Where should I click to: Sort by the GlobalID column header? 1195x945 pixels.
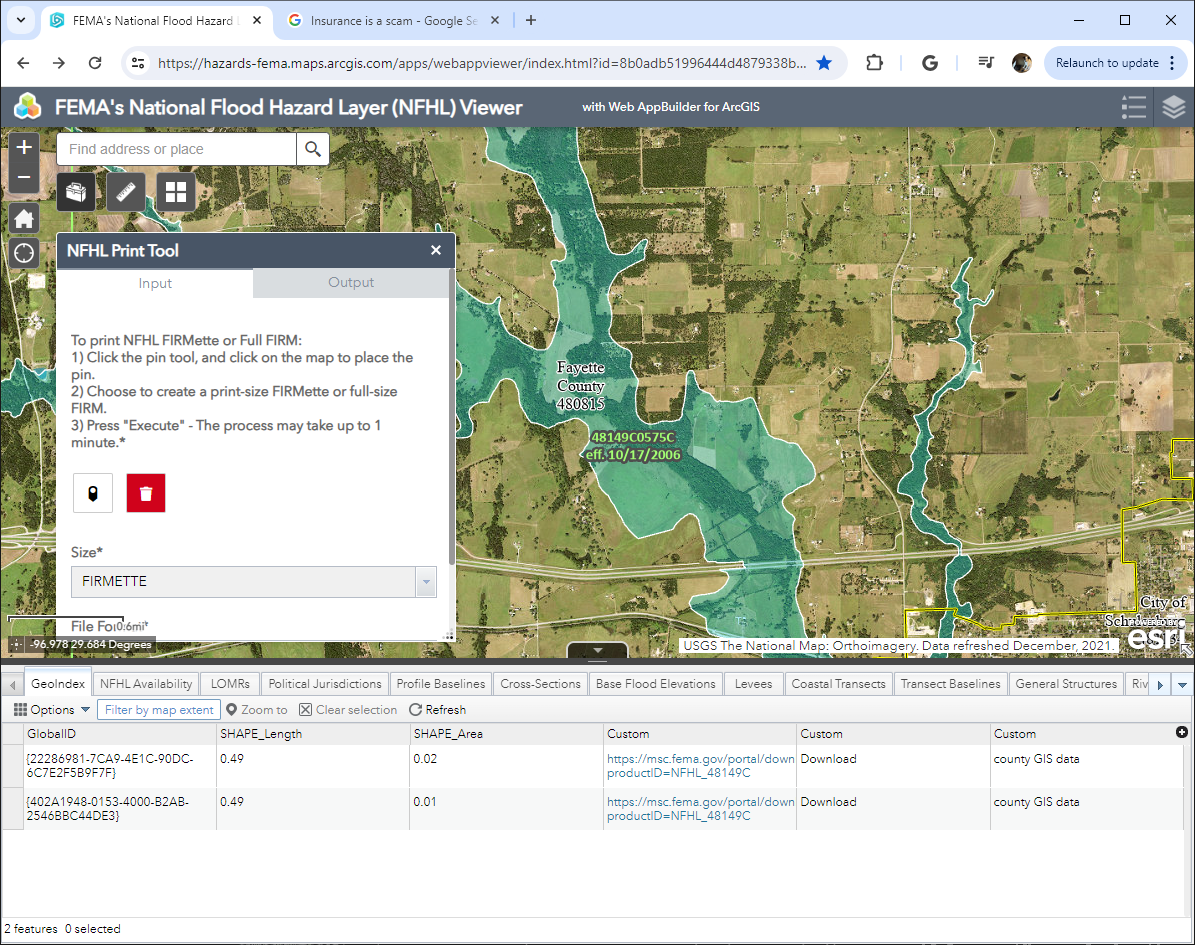pyautogui.click(x=120, y=734)
